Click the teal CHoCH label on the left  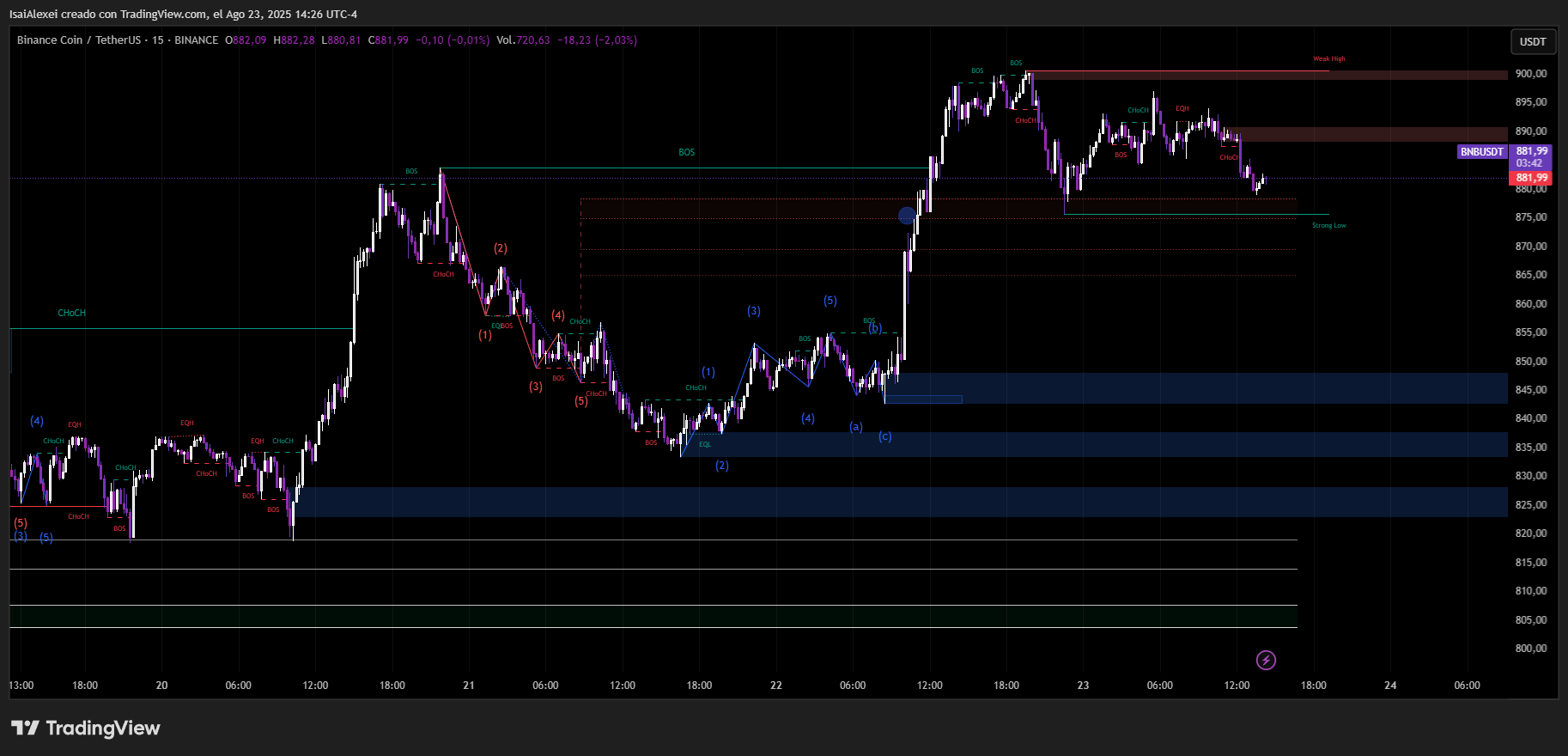click(x=71, y=314)
